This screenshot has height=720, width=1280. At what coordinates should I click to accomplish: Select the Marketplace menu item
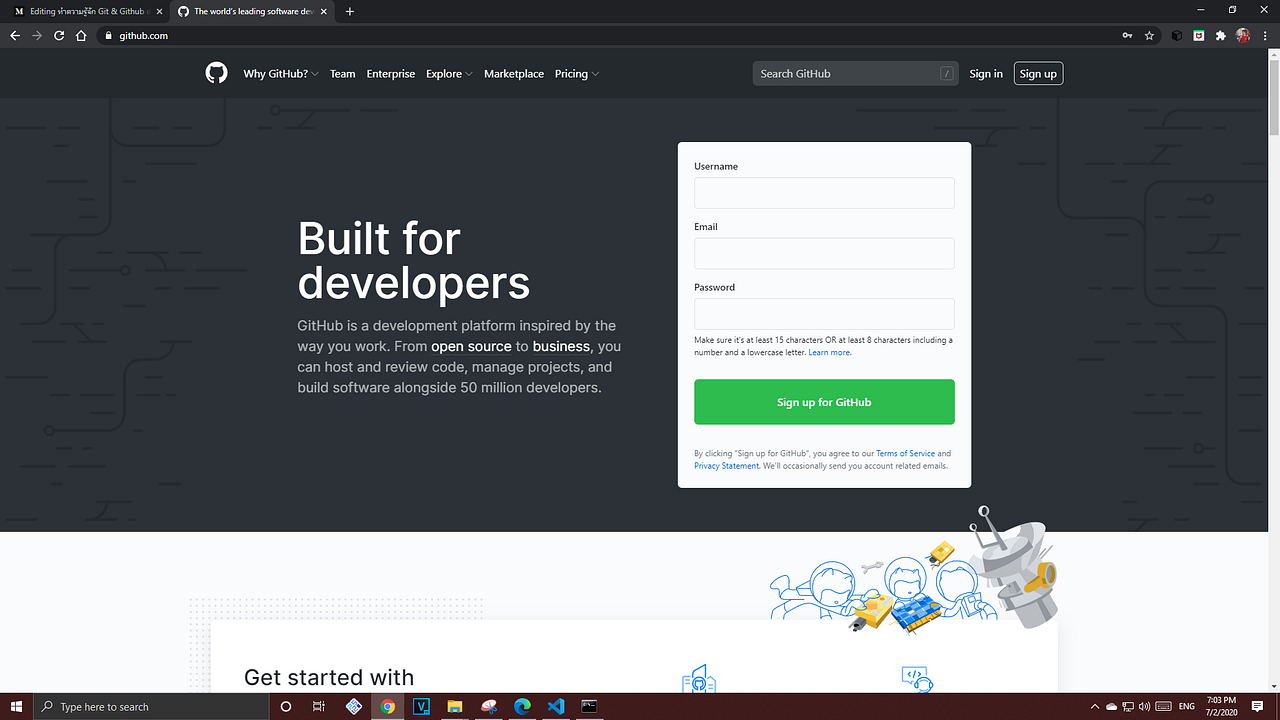513,73
